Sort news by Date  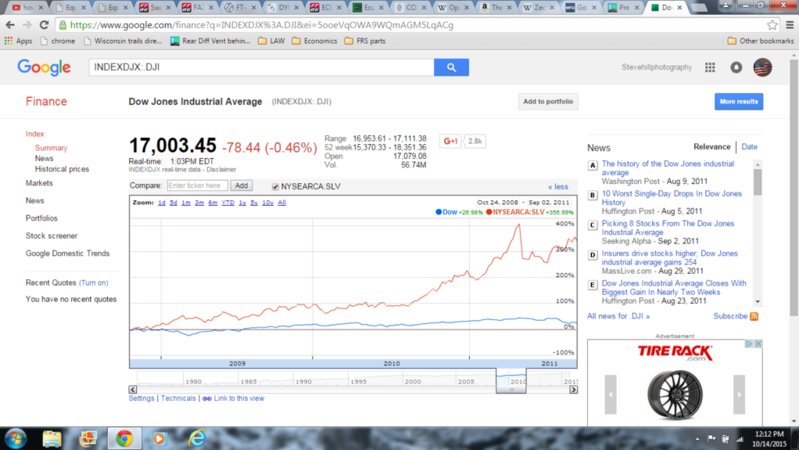coord(749,147)
